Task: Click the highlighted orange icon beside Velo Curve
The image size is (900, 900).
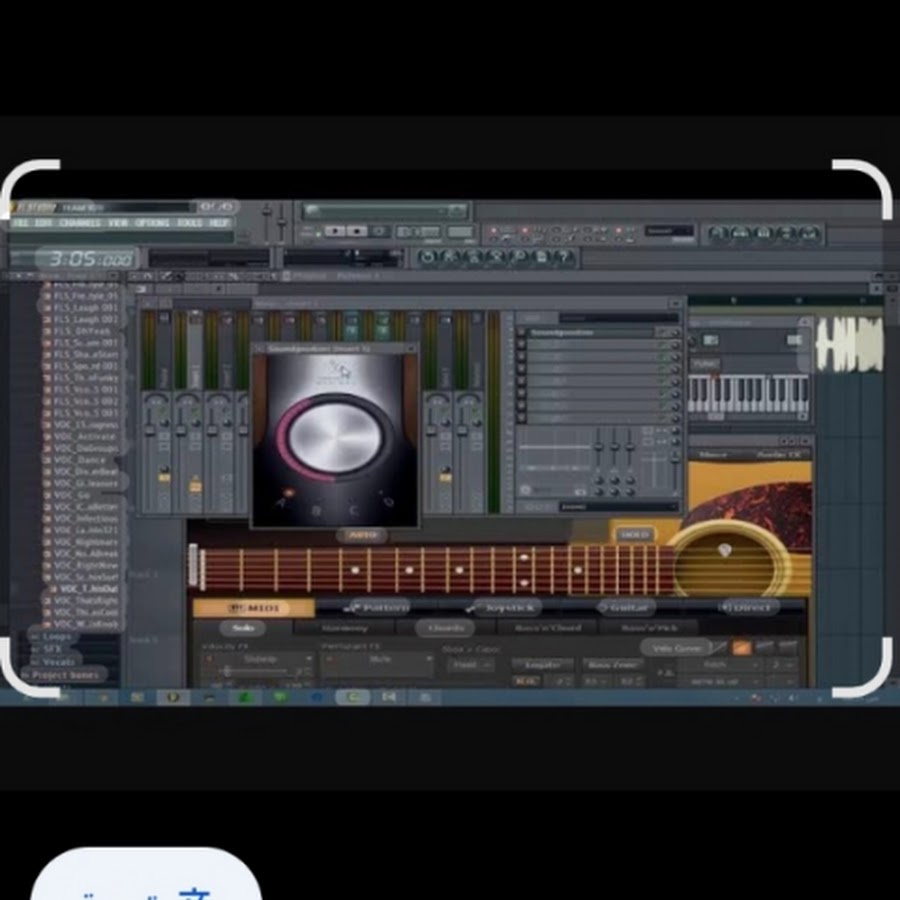Action: [x=741, y=648]
